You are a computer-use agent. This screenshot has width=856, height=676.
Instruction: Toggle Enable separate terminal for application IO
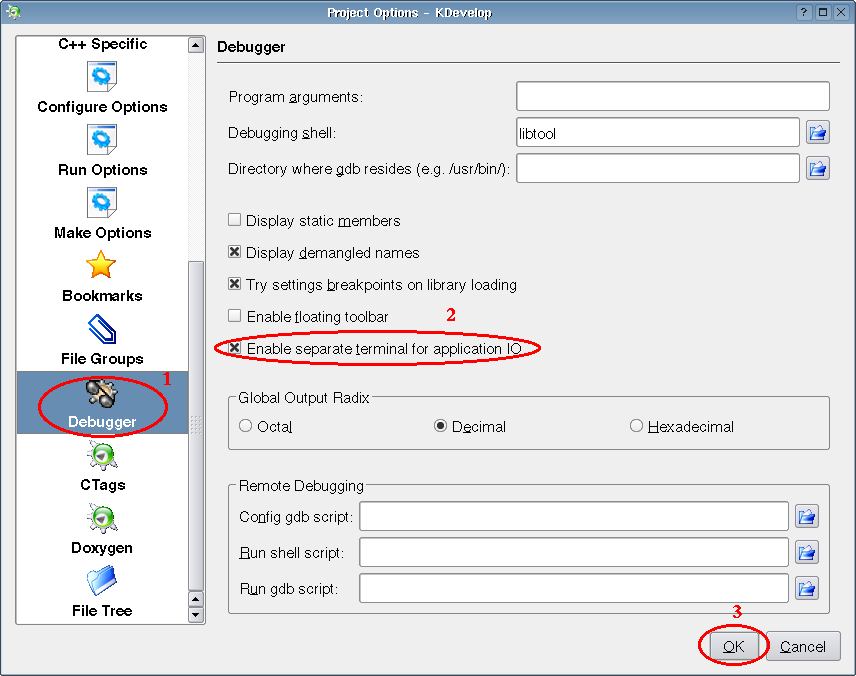click(235, 348)
